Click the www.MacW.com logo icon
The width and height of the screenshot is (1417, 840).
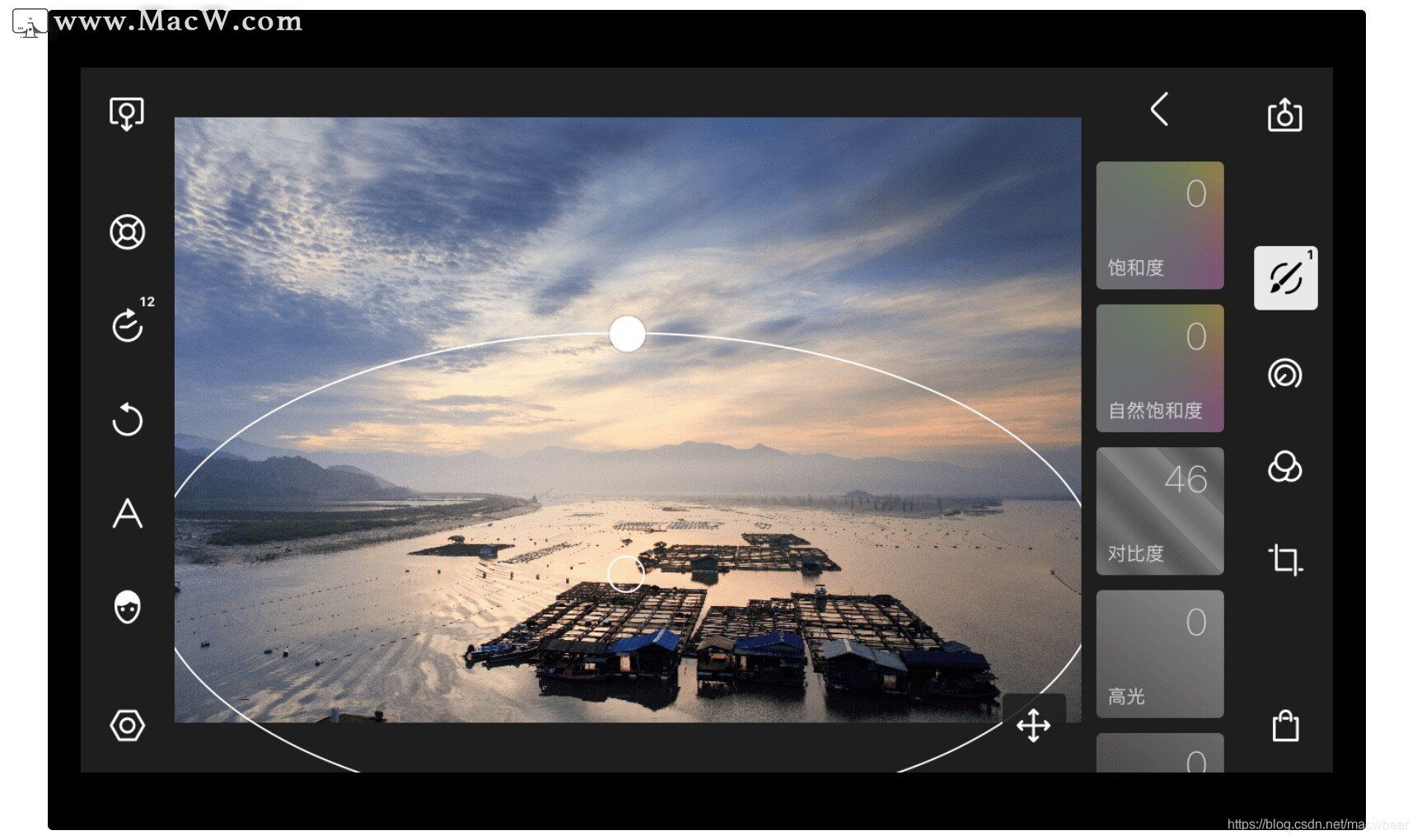click(x=30, y=24)
